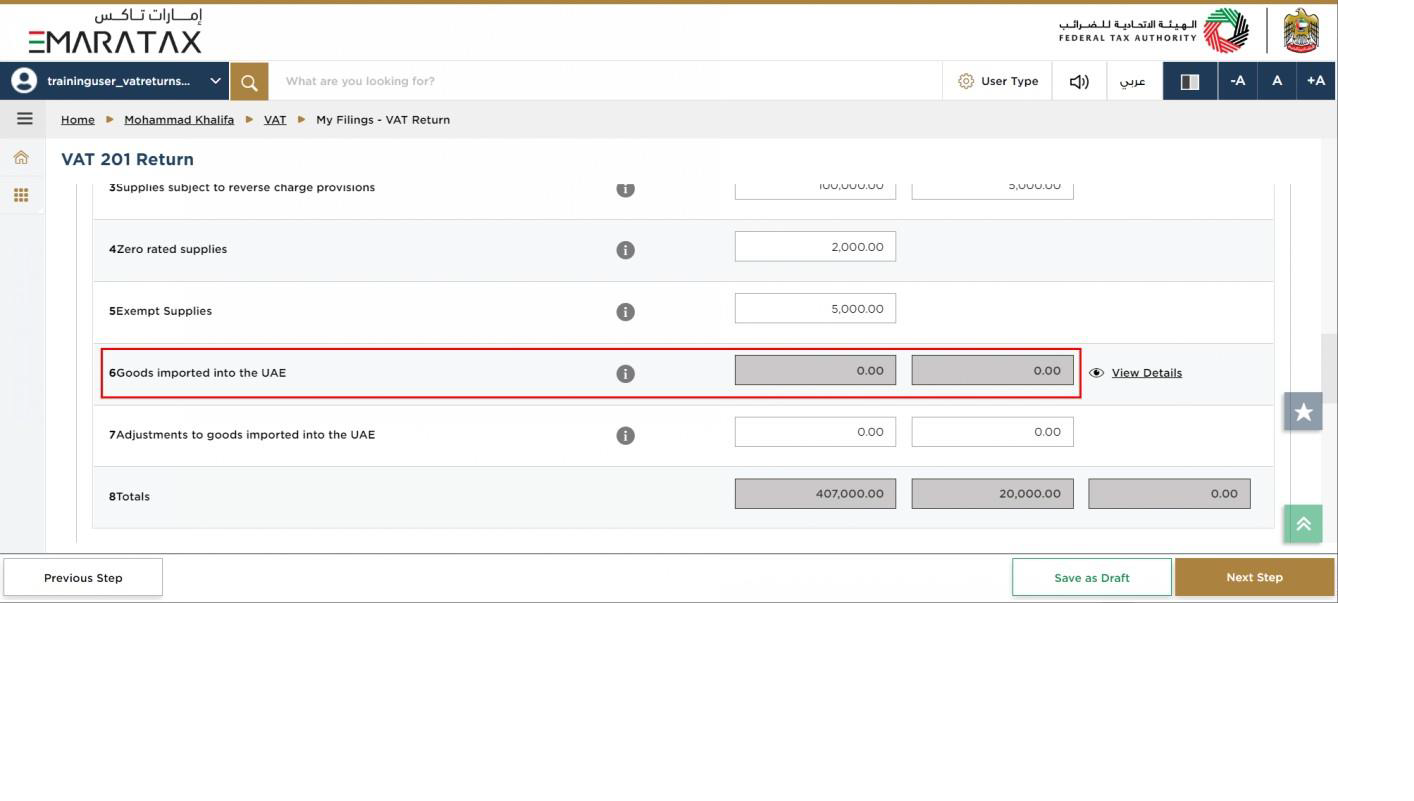
Task: Open the user profile avatar icon
Action: pyautogui.click(x=22, y=81)
